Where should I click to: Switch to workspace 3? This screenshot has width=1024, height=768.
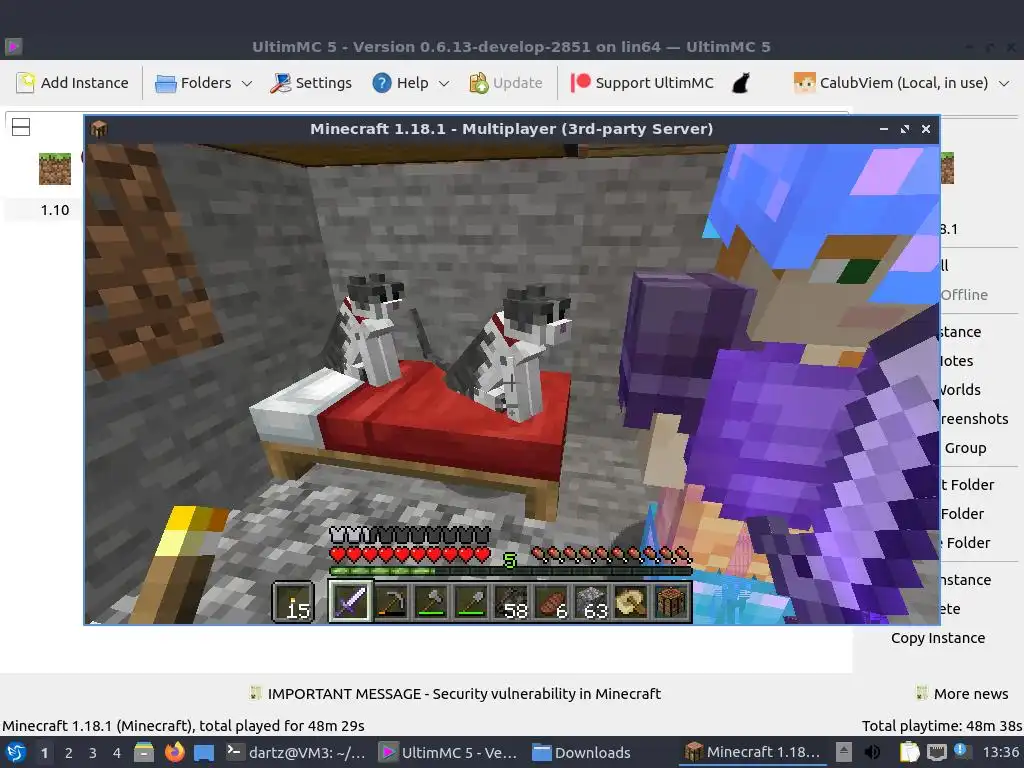(x=93, y=753)
